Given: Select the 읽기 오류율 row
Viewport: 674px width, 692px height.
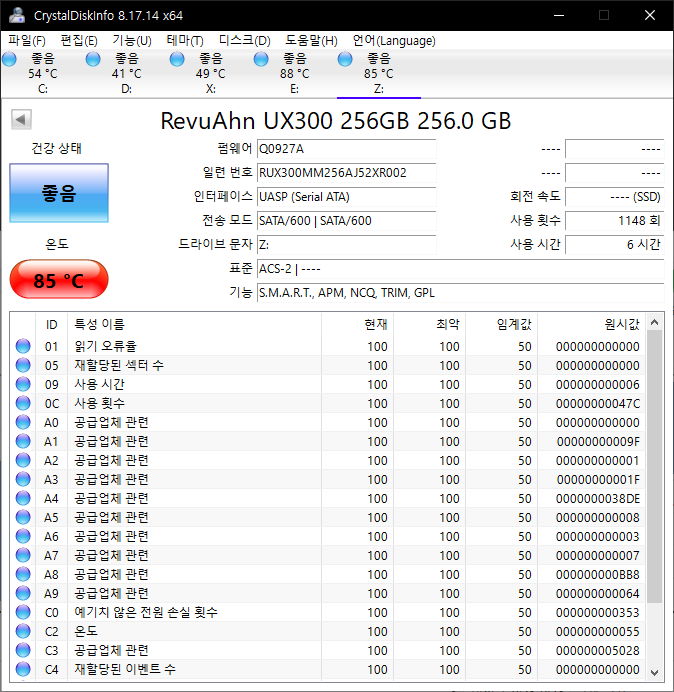Looking at the screenshot, I should point(329,346).
